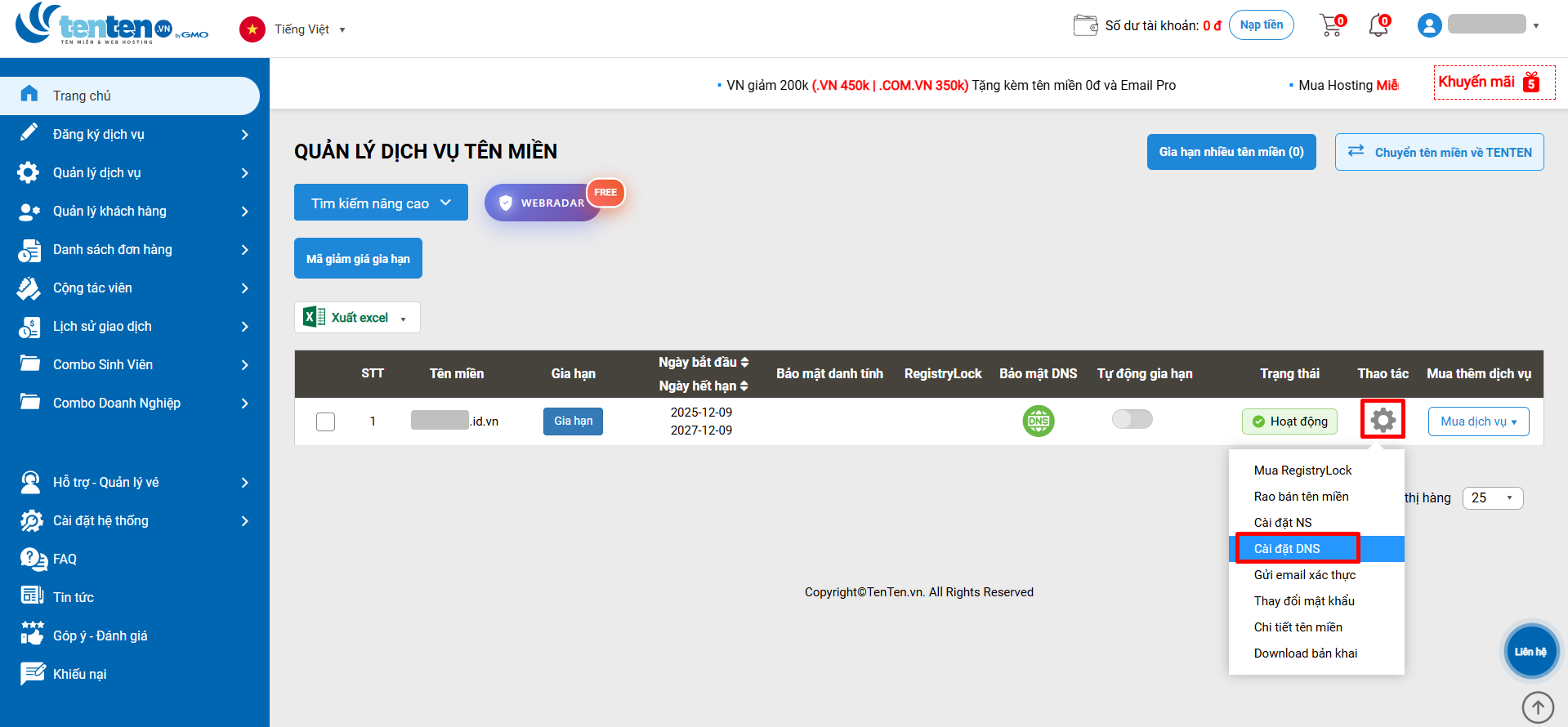Click the user account avatar icon

tap(1429, 26)
